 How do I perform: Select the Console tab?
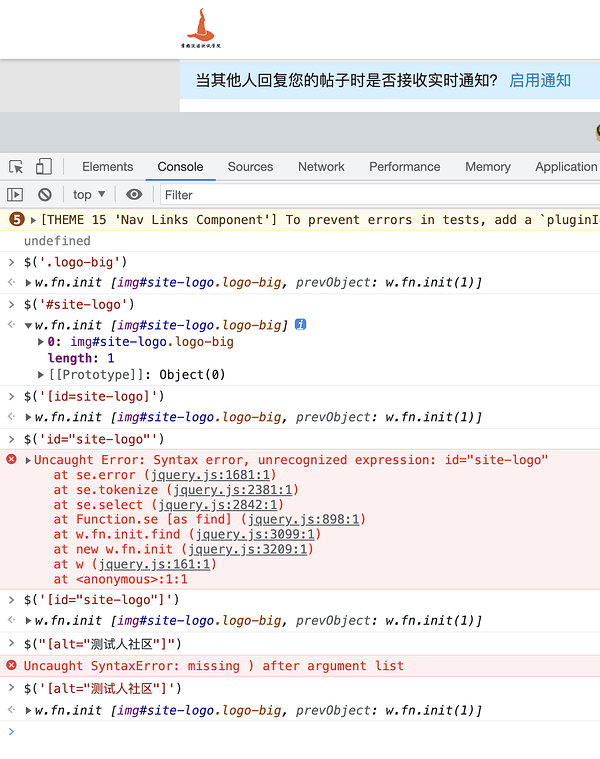click(x=180, y=167)
